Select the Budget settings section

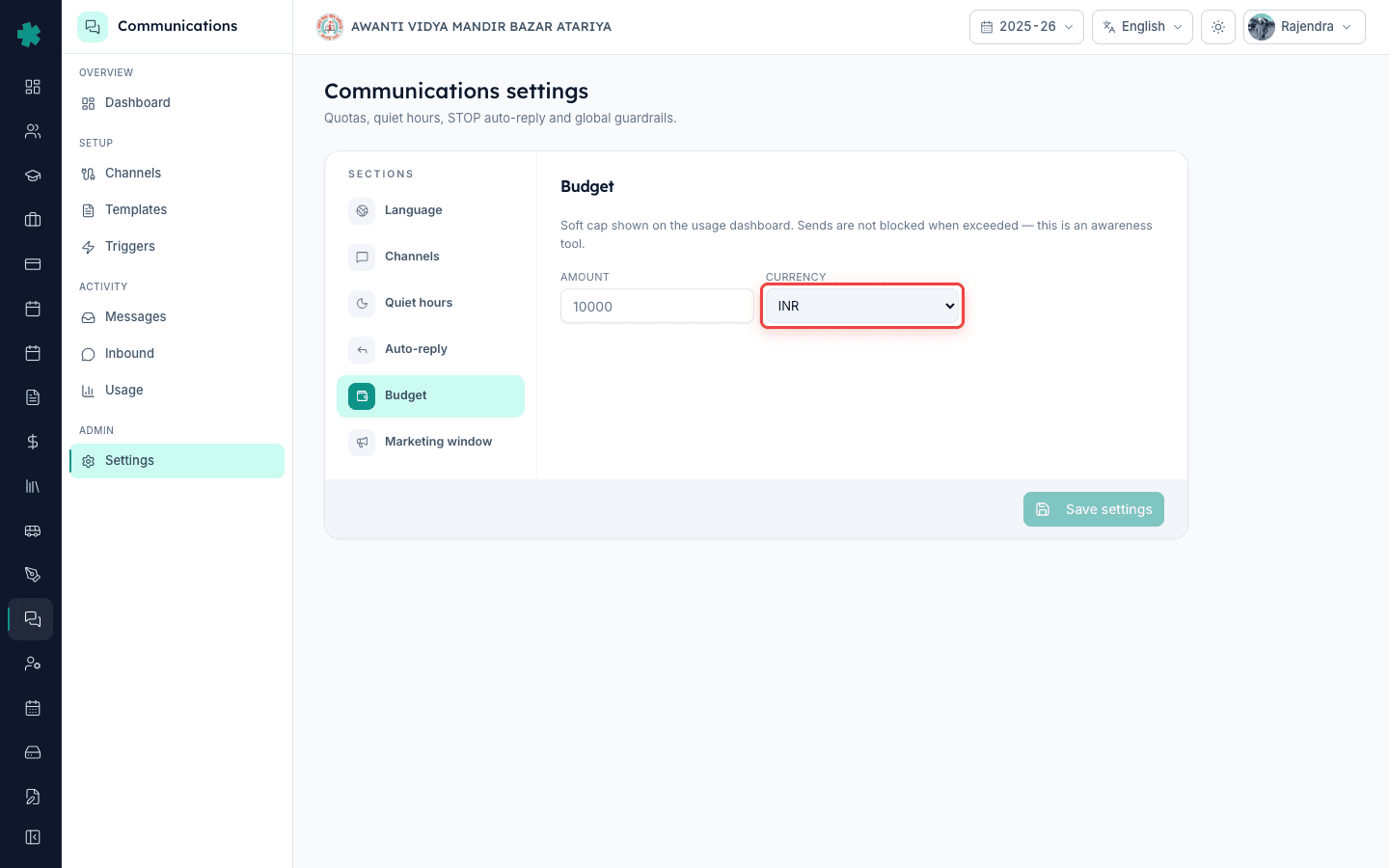coord(430,396)
